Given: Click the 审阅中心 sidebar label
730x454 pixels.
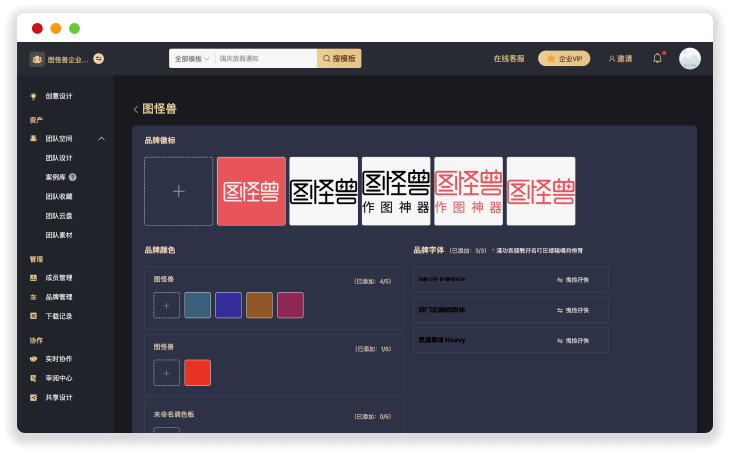Looking at the screenshot, I should click(59, 378).
